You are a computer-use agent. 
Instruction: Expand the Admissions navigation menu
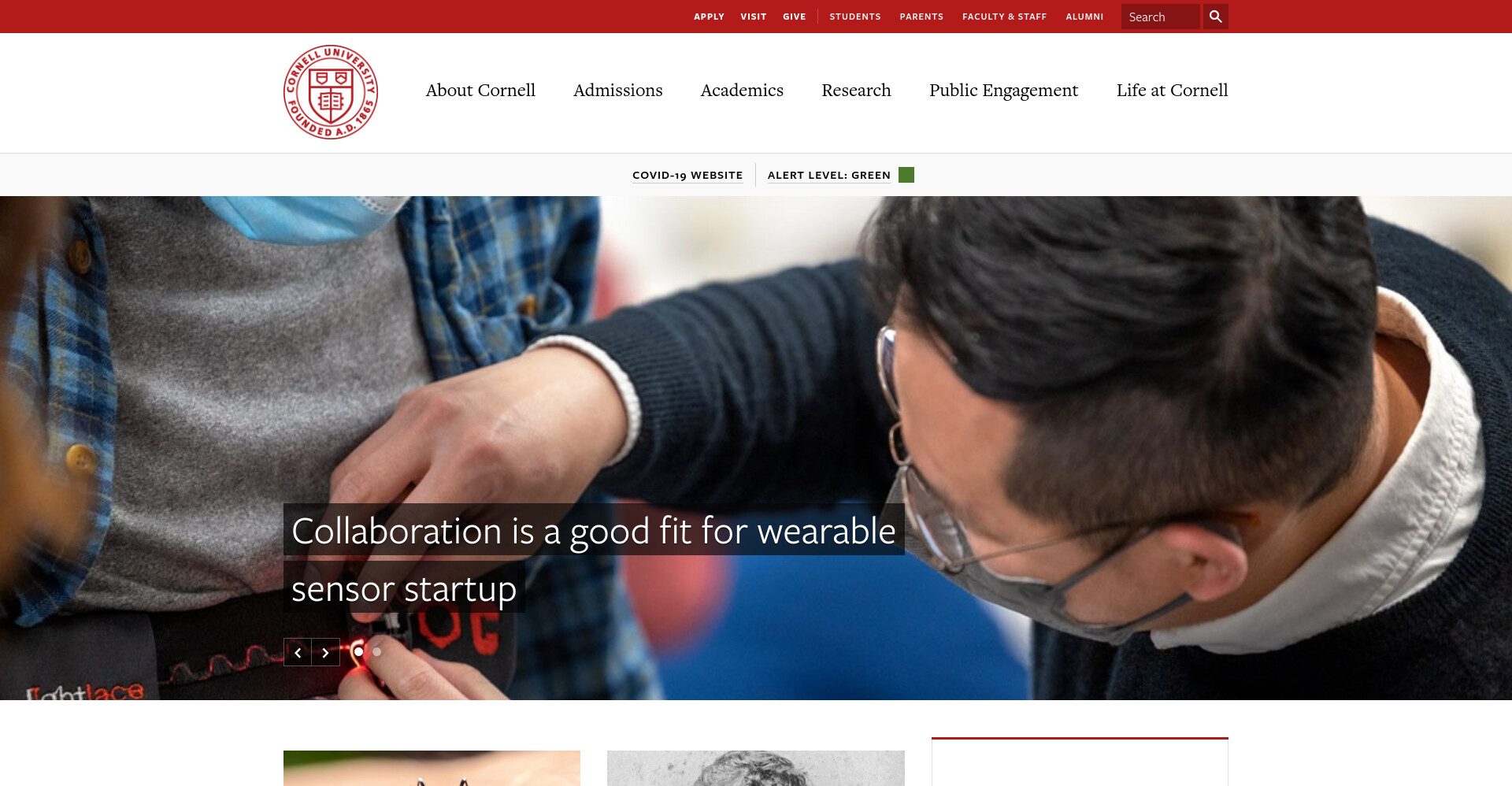(x=618, y=91)
